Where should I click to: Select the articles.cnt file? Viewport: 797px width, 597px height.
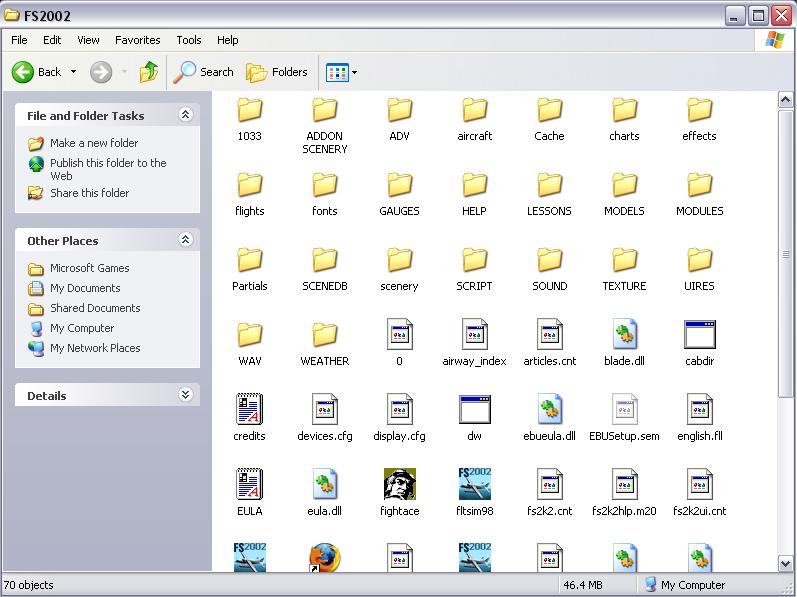[x=549, y=343]
